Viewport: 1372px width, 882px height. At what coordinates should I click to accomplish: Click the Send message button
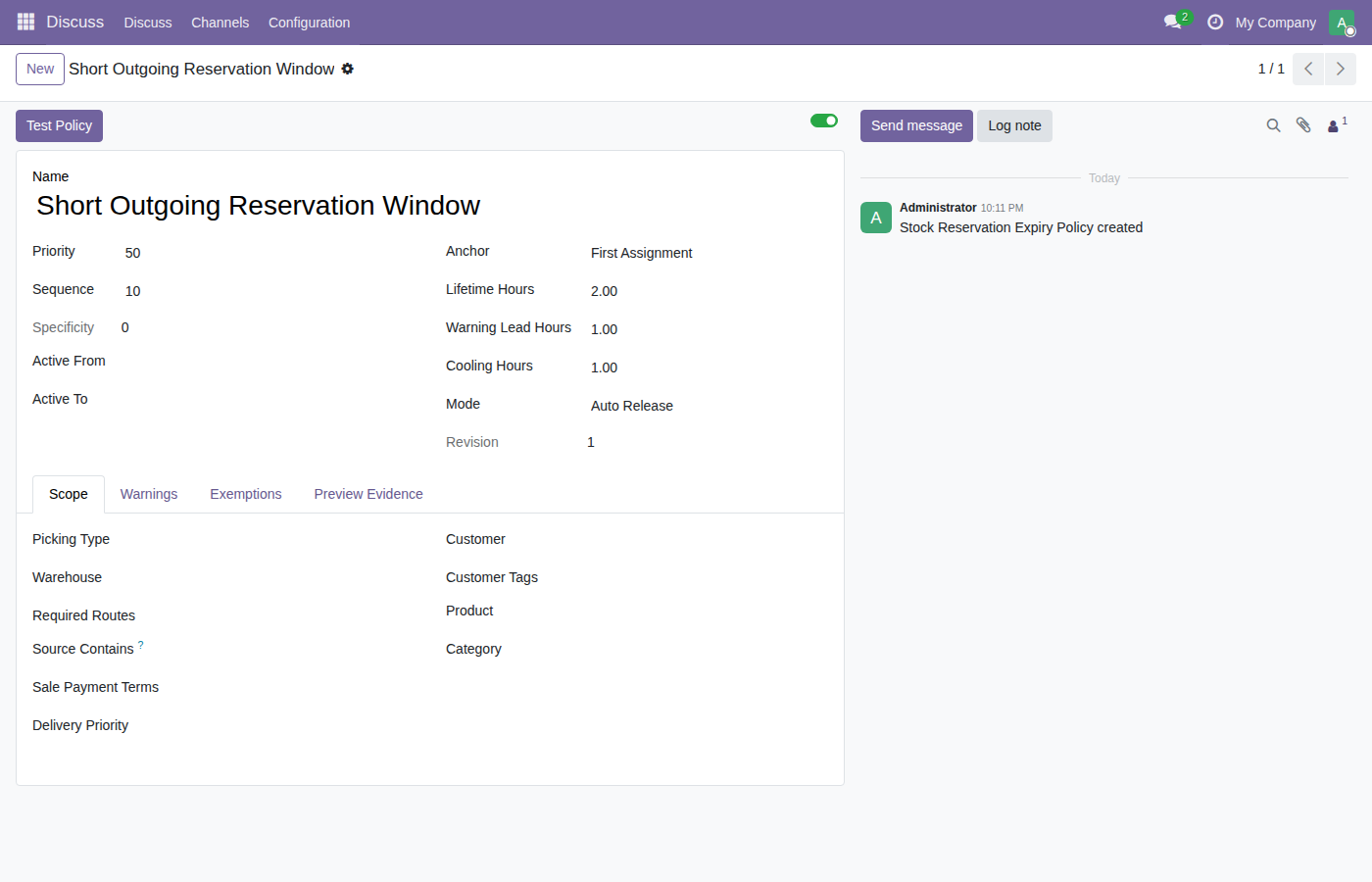[x=916, y=125]
